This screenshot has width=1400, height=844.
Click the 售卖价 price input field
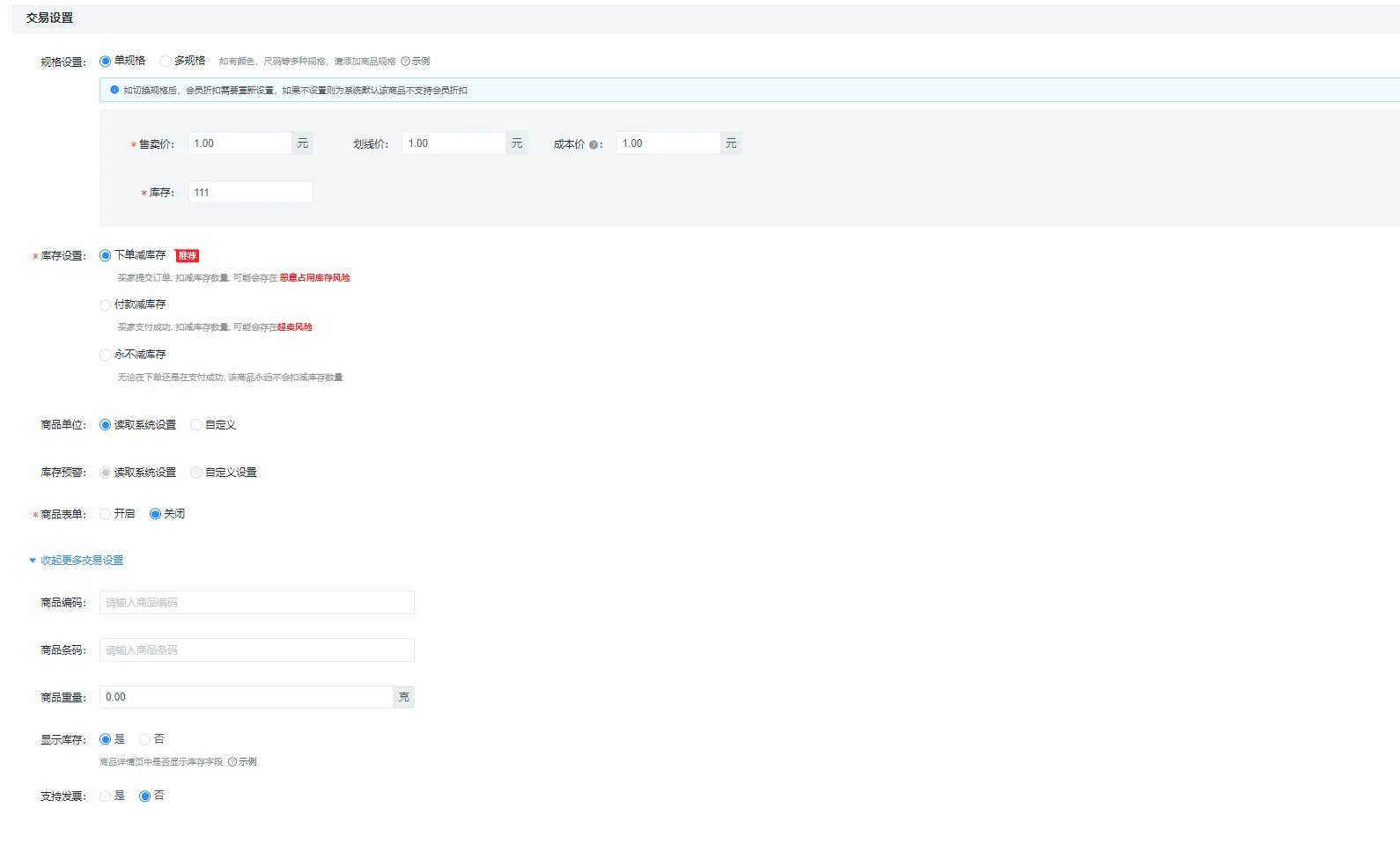point(239,143)
